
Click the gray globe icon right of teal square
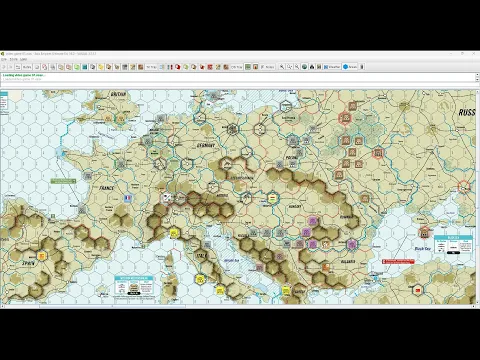click(93, 67)
